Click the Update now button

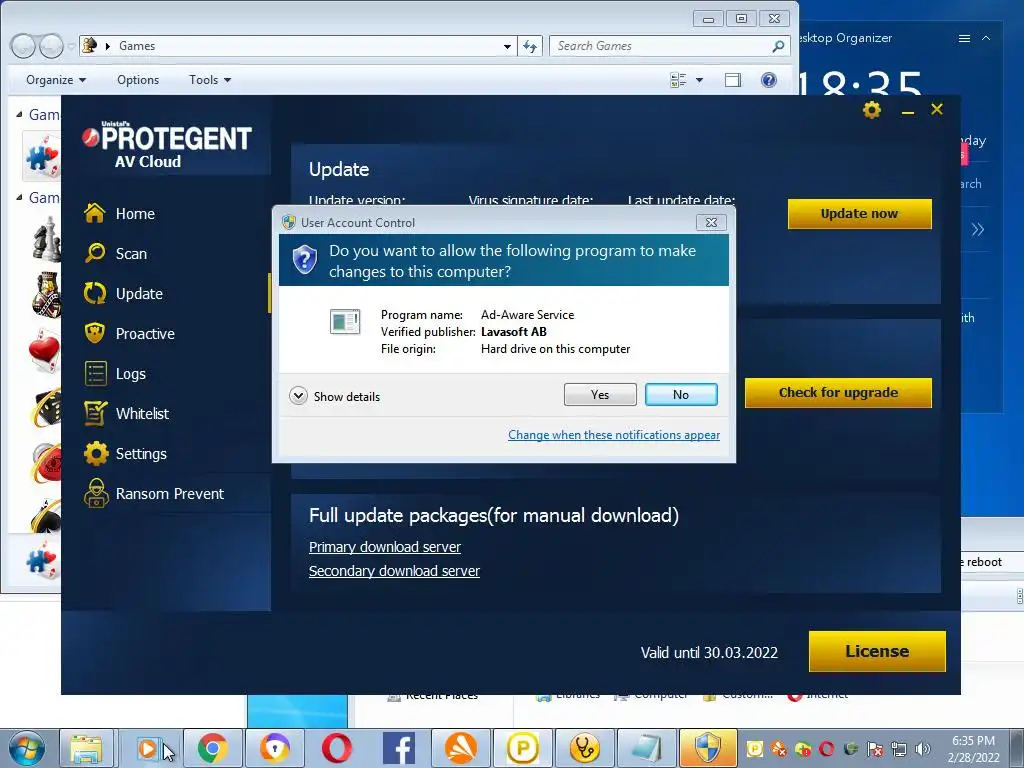[x=859, y=214]
